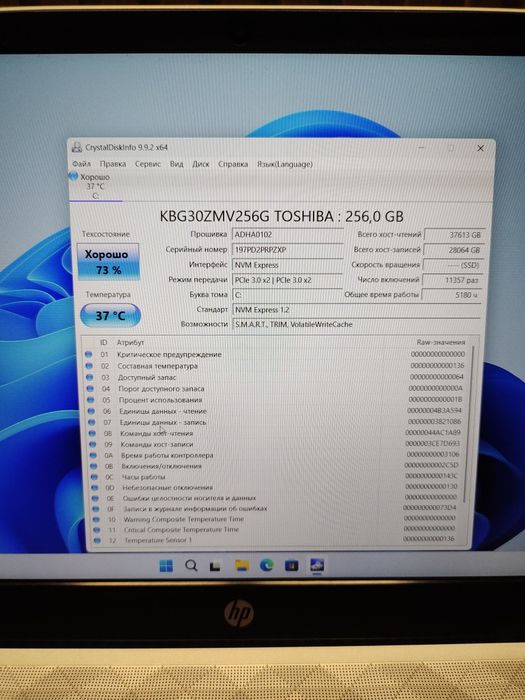Click the power-on count value 11357 раз

point(452,280)
